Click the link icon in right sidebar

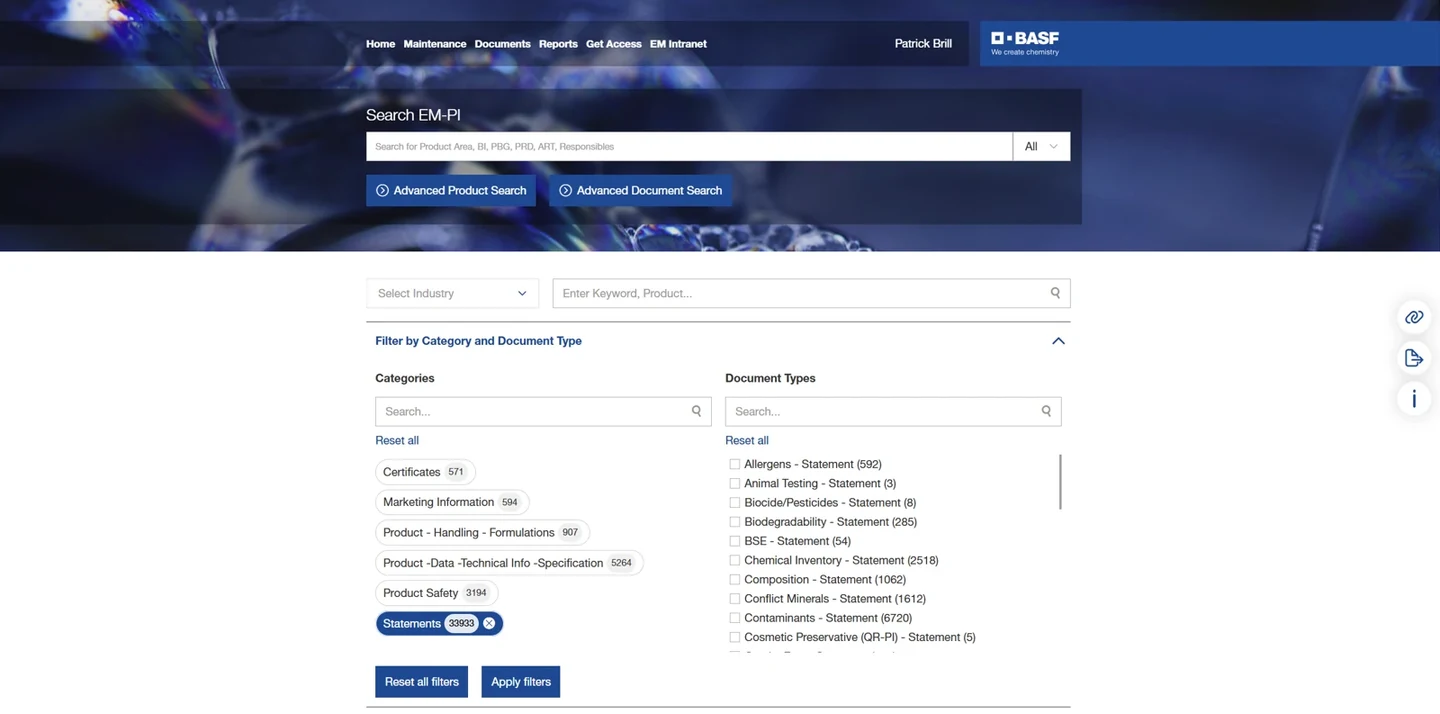[x=1414, y=317]
